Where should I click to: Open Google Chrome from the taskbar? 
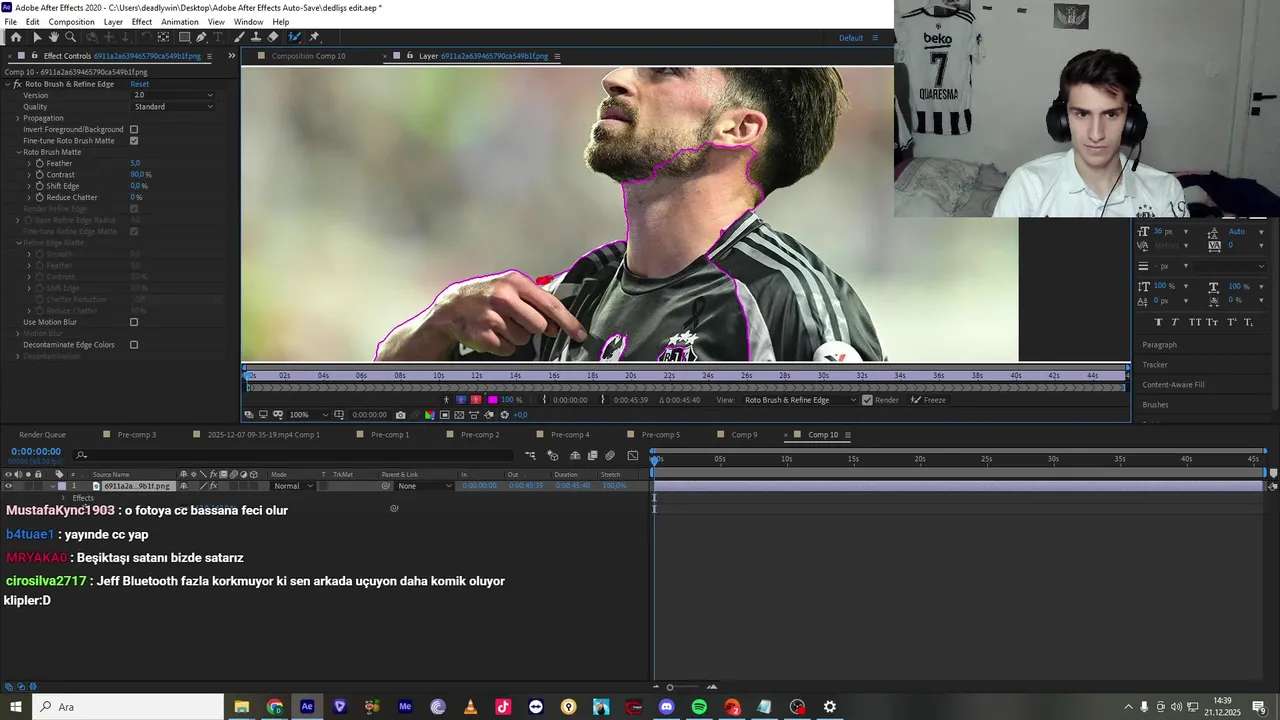click(275, 707)
